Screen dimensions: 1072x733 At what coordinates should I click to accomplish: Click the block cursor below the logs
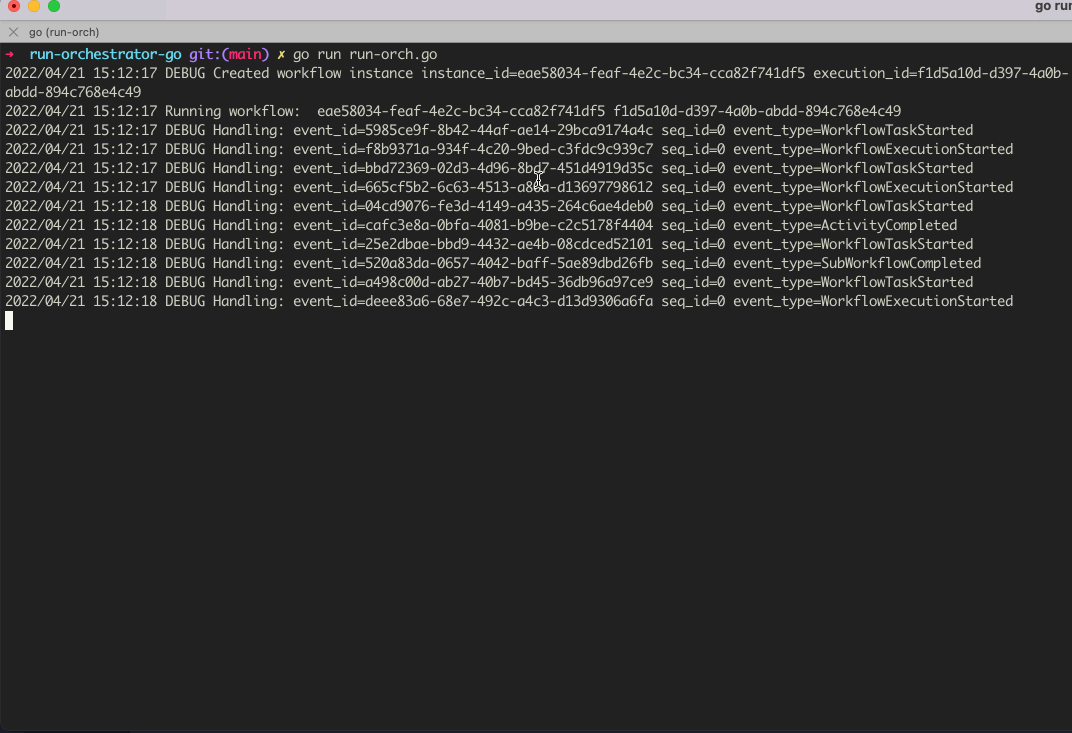point(8,320)
